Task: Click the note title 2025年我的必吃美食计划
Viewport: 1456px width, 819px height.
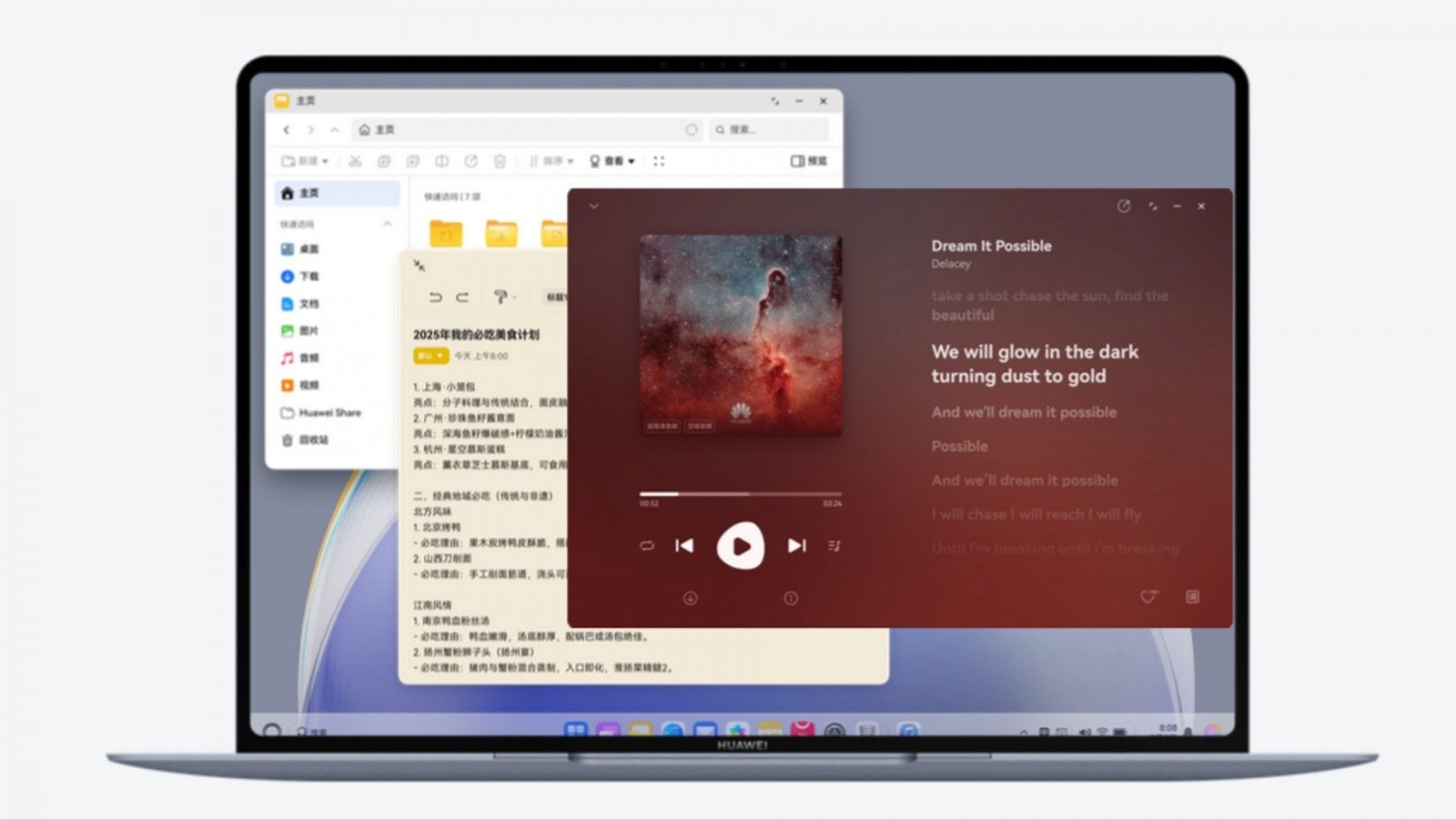Action: [476, 334]
